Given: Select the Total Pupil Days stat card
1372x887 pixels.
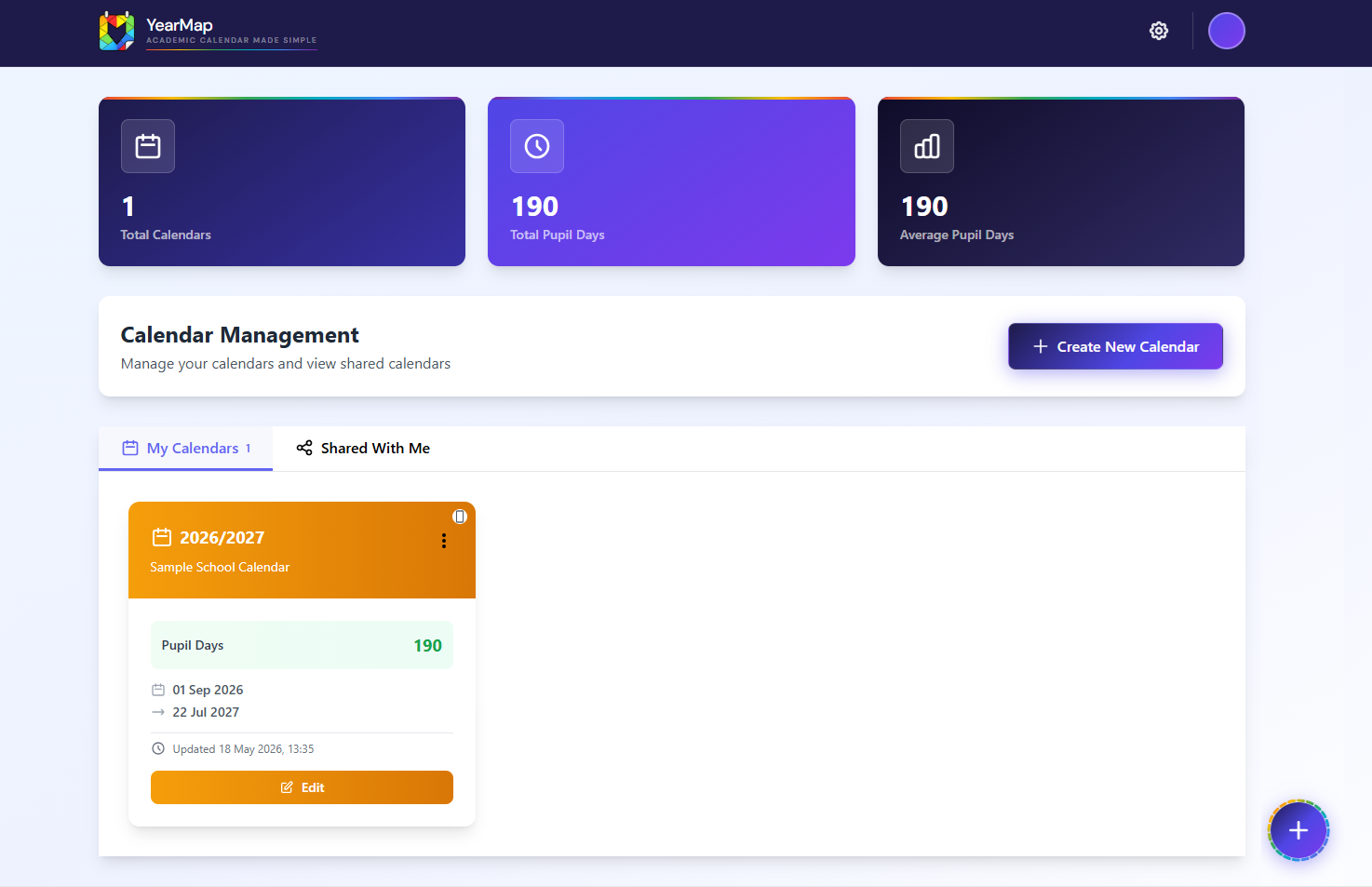Looking at the screenshot, I should 671,181.
